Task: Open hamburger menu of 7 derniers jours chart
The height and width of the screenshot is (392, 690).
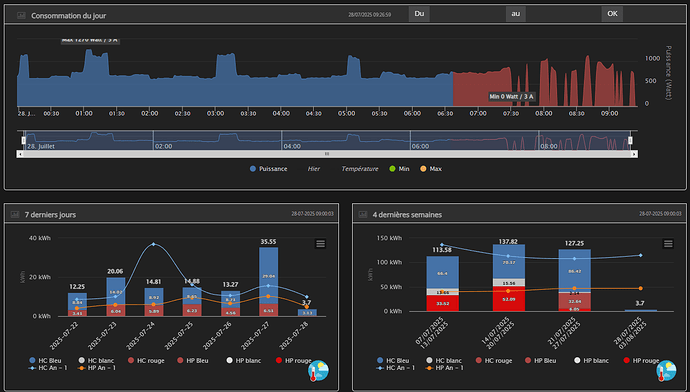Action: click(x=320, y=244)
